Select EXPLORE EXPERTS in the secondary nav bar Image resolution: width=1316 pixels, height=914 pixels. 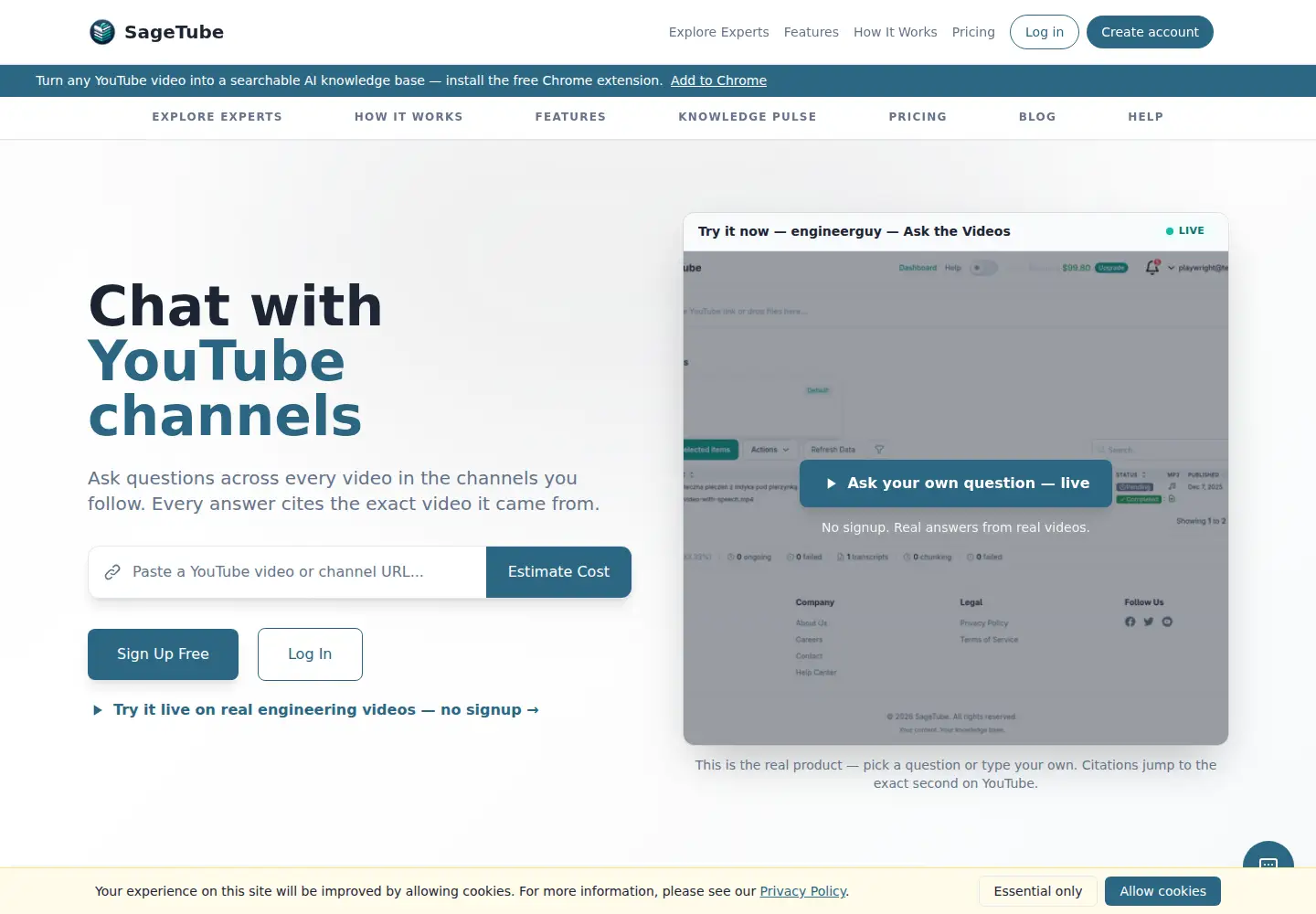tap(217, 117)
